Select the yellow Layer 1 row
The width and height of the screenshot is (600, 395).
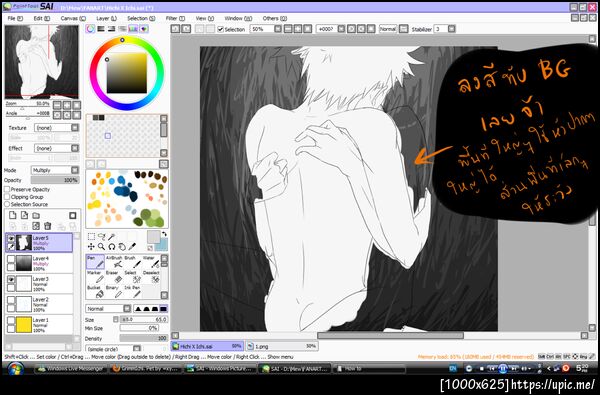point(39,324)
